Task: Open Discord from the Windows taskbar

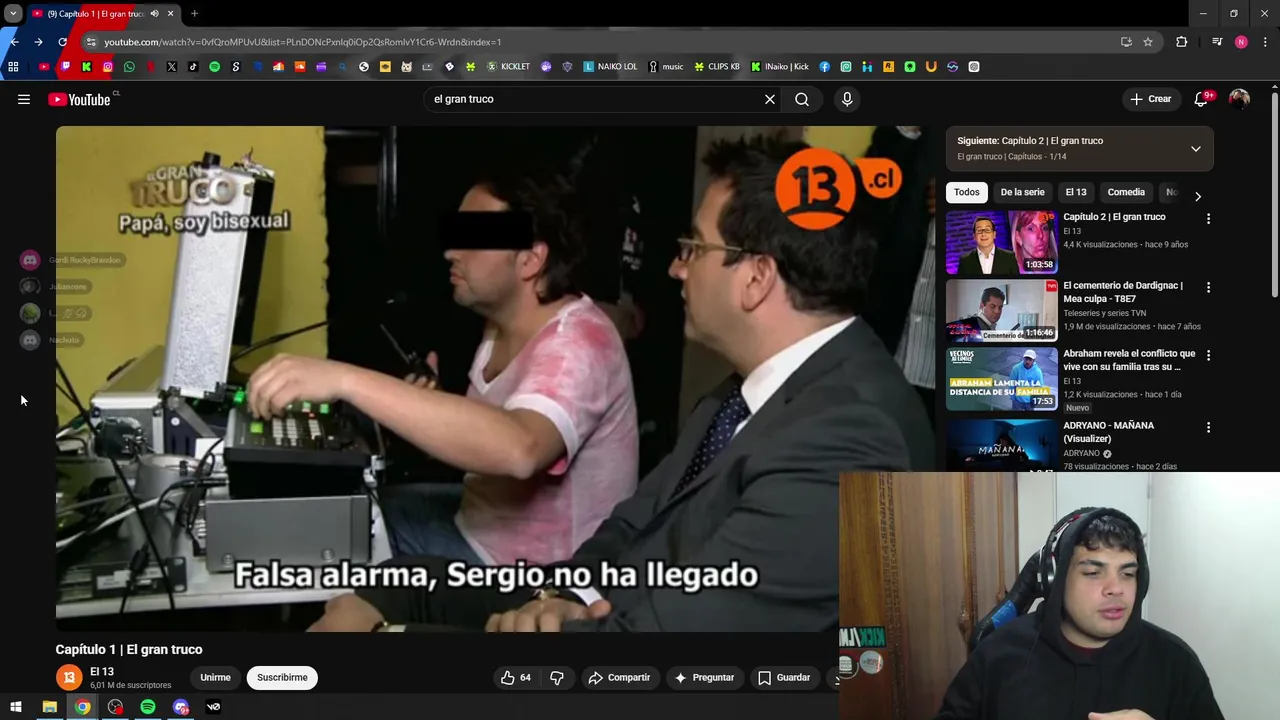Action: click(x=181, y=707)
